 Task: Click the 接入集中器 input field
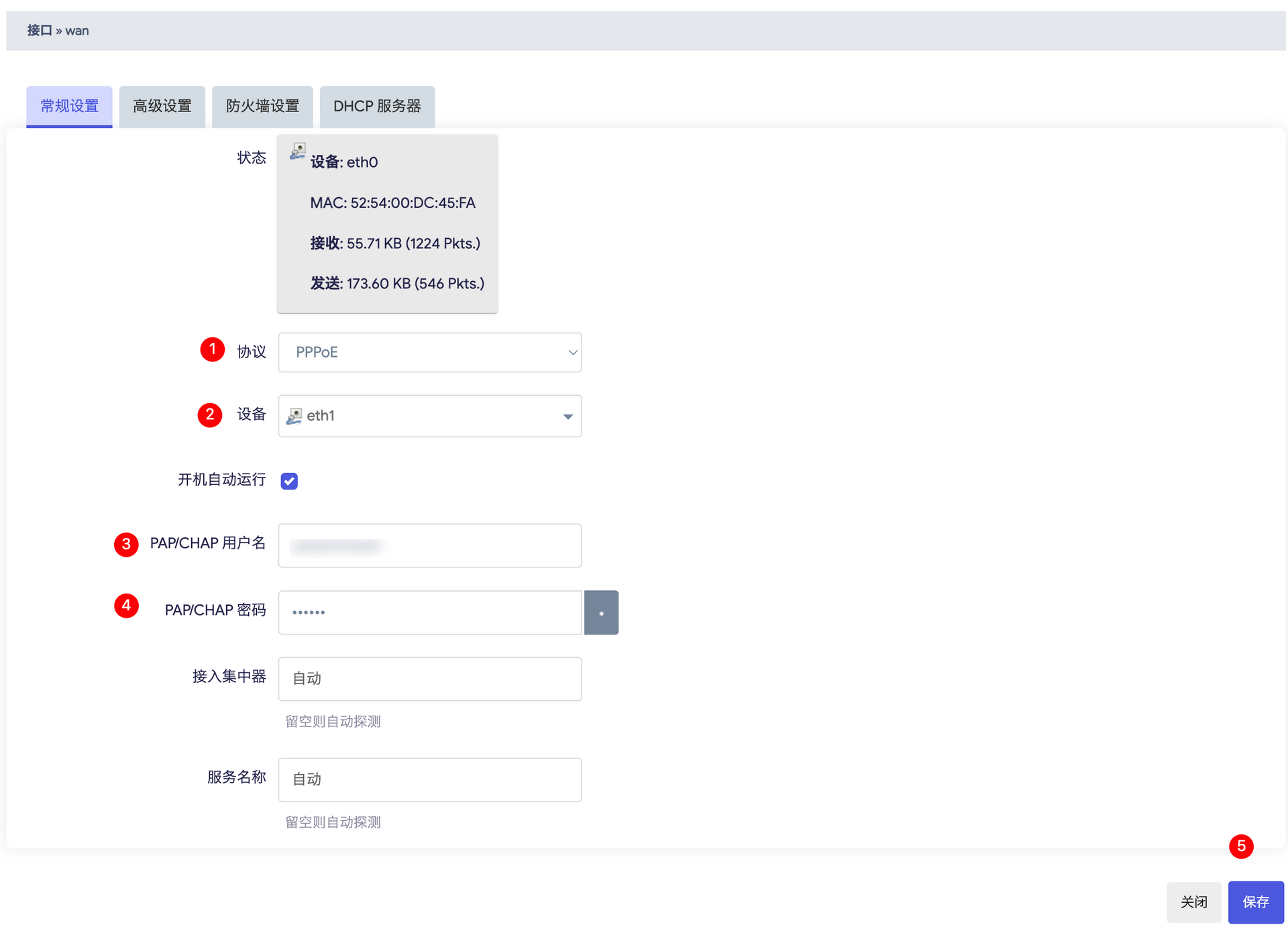(x=430, y=679)
